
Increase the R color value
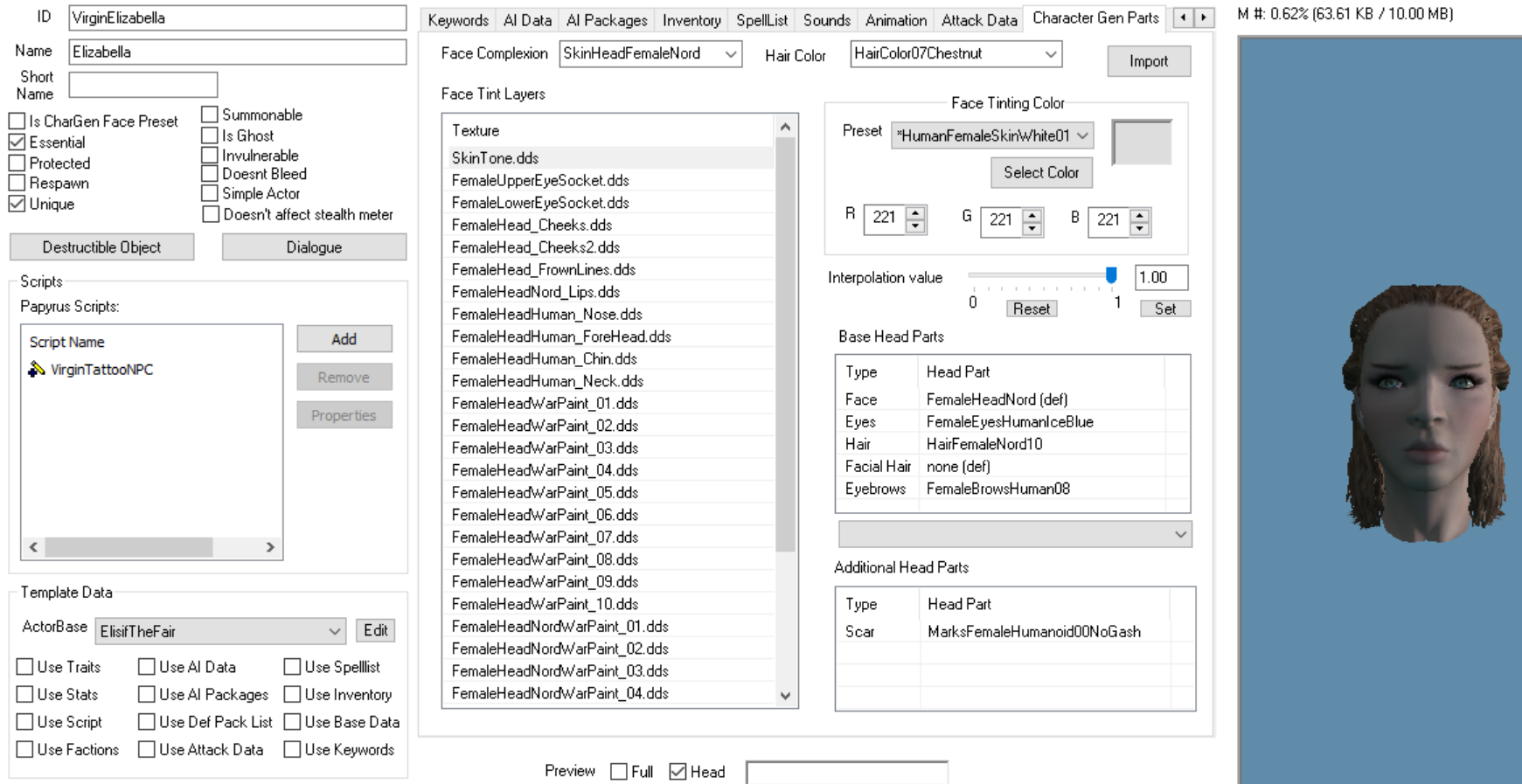point(915,212)
